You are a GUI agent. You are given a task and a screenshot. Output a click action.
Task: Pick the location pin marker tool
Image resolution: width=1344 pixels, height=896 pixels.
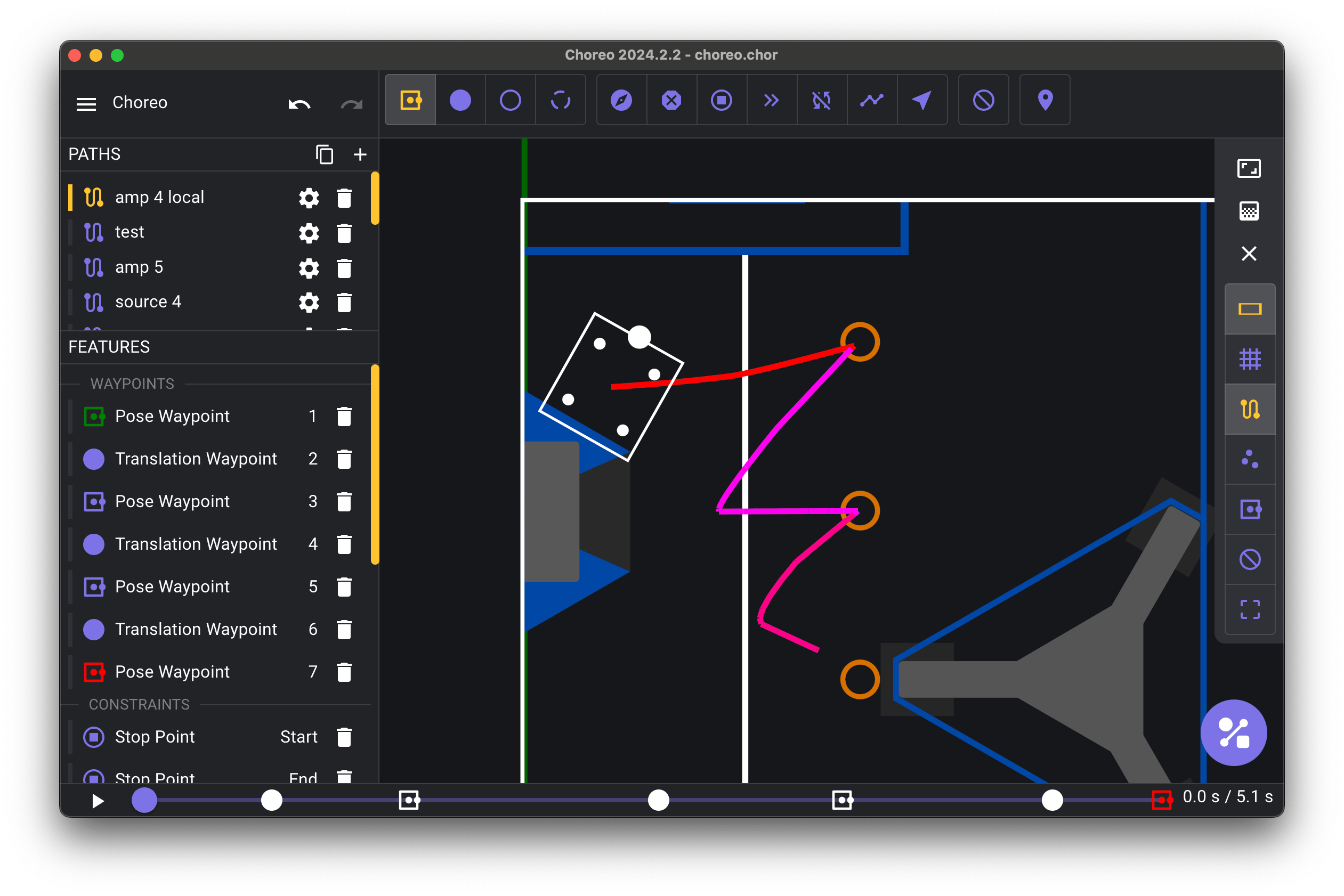[x=1045, y=101]
